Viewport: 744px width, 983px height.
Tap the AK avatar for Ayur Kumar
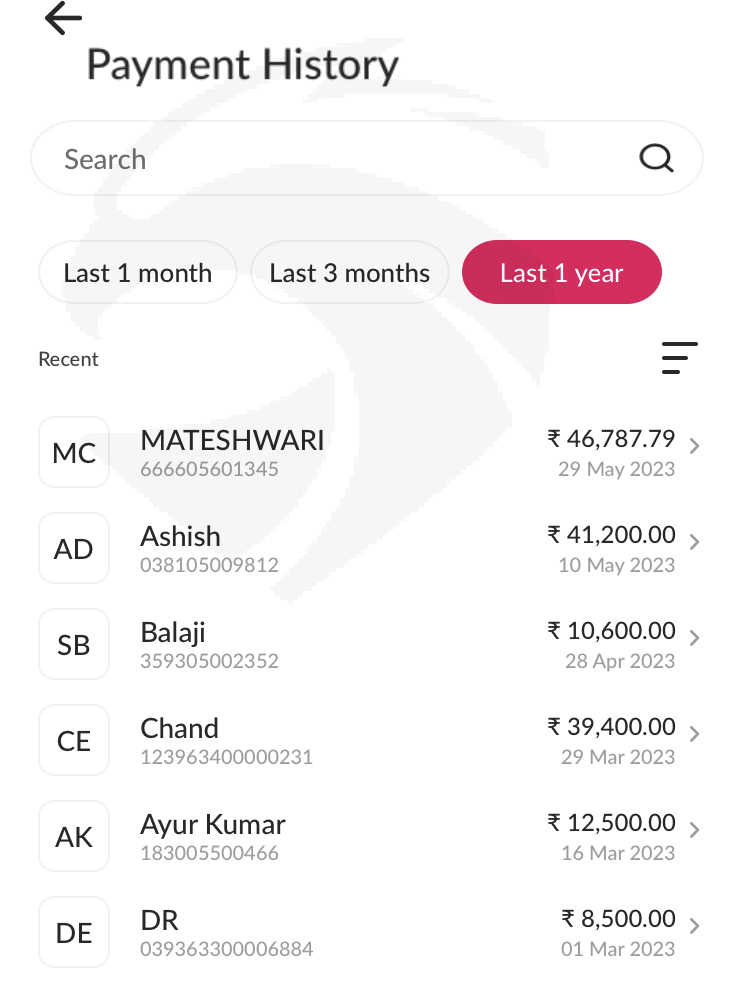click(x=74, y=837)
